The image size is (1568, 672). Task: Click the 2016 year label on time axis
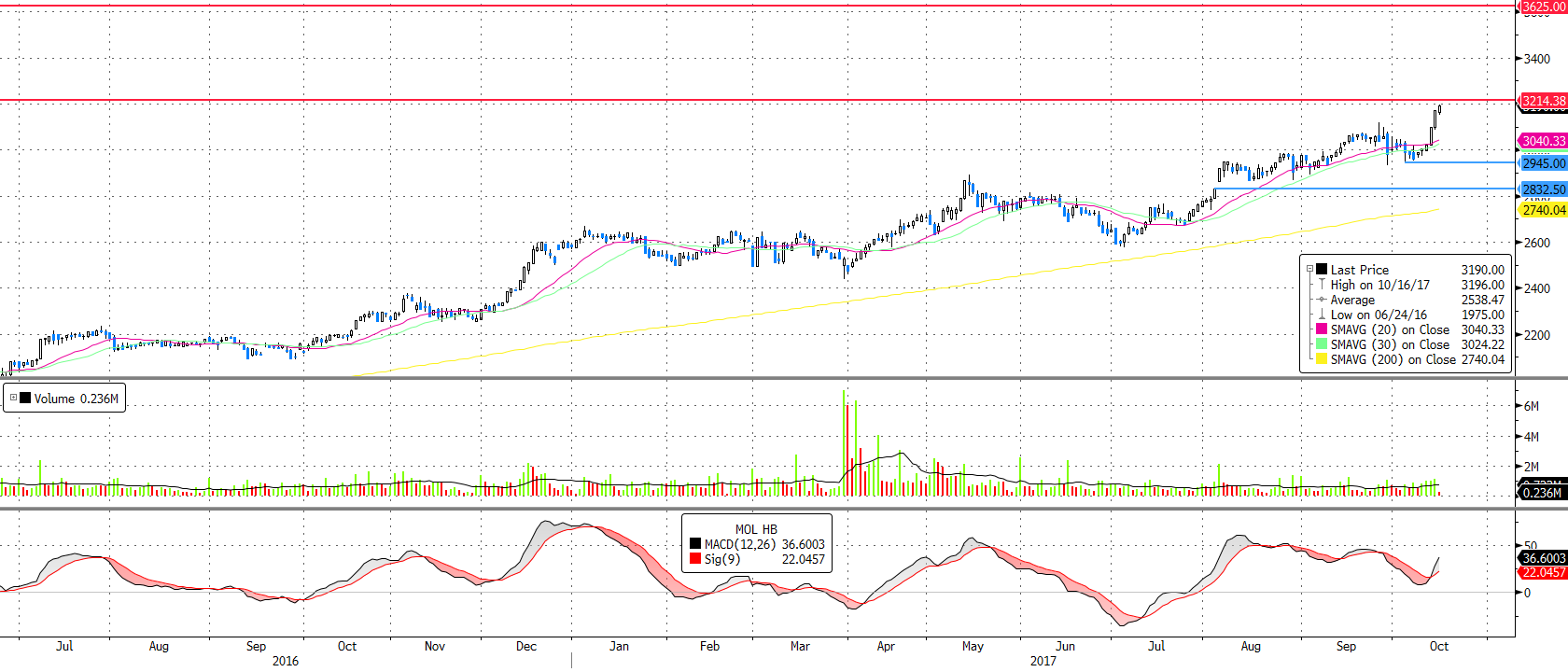click(286, 661)
